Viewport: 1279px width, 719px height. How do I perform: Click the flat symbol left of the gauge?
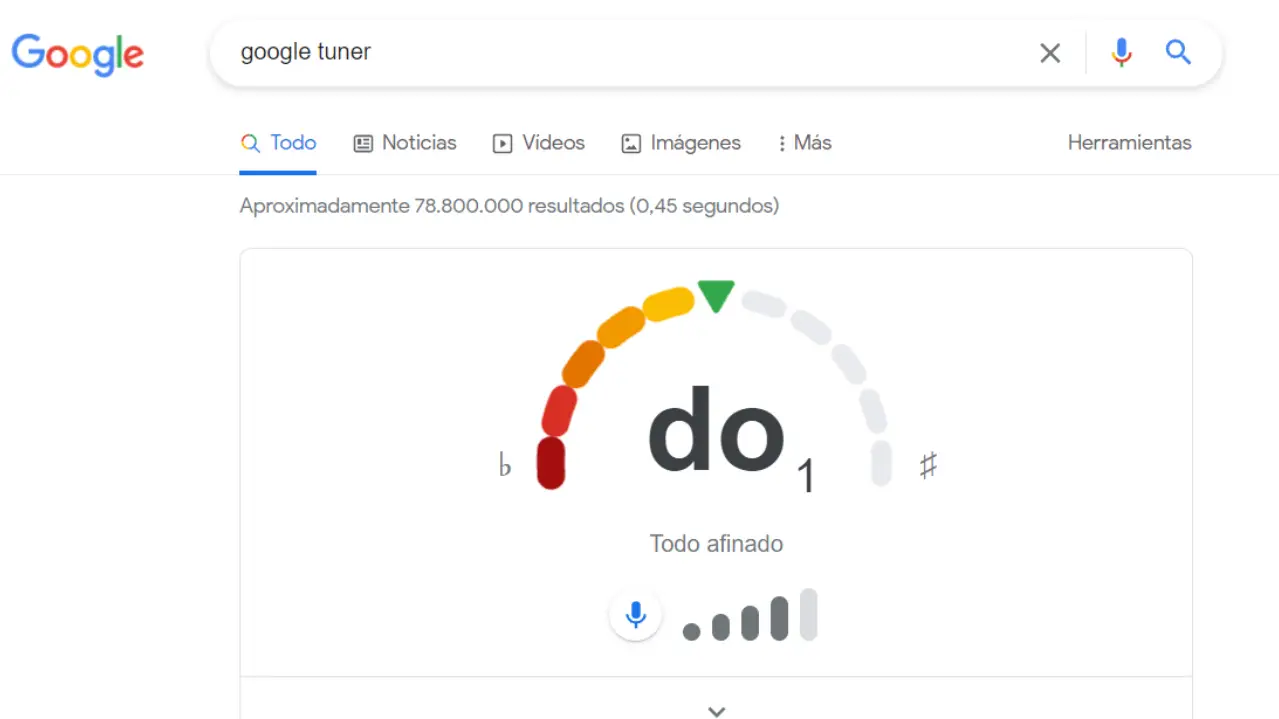pos(505,466)
